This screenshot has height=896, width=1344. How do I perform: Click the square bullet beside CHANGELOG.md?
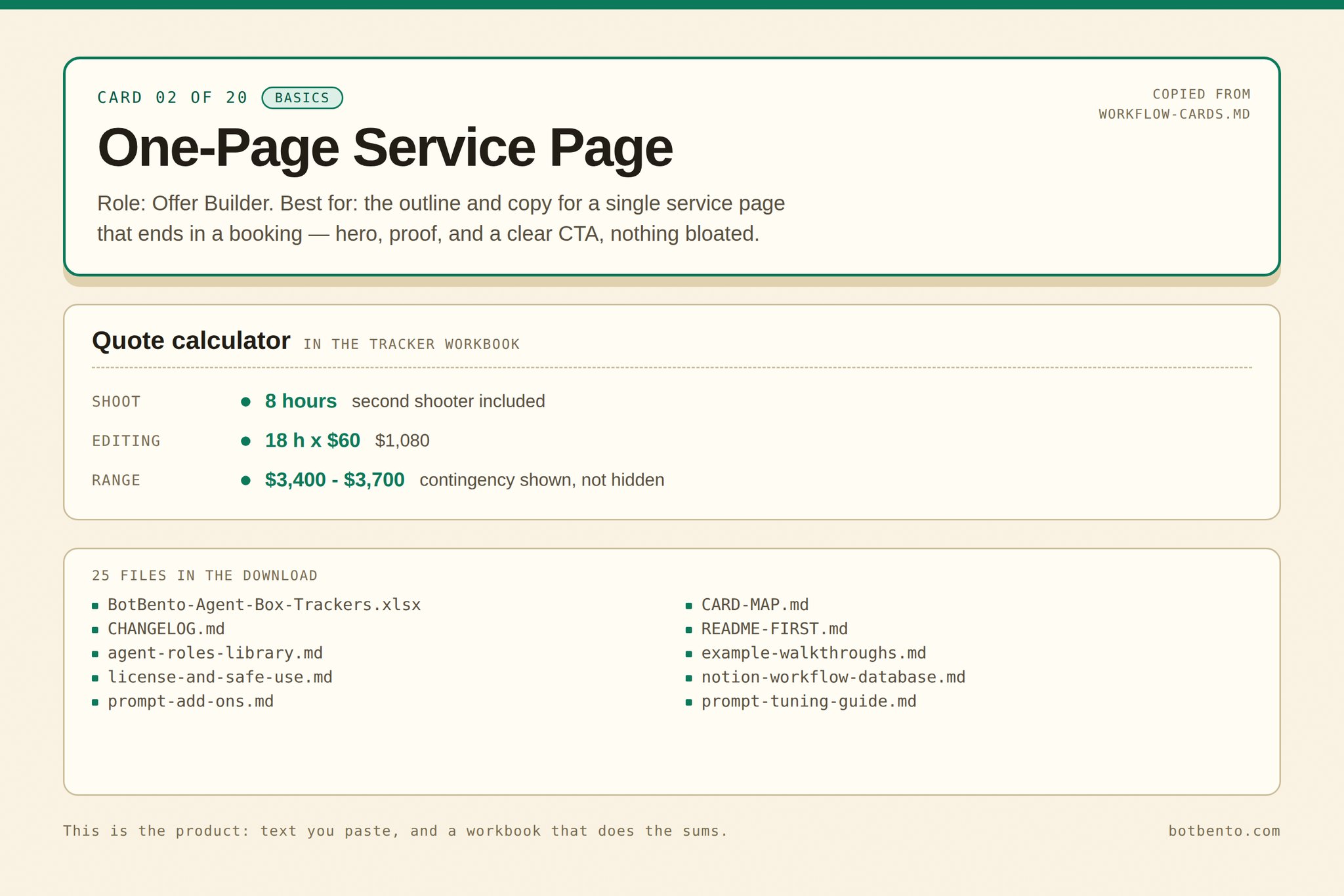(95, 630)
